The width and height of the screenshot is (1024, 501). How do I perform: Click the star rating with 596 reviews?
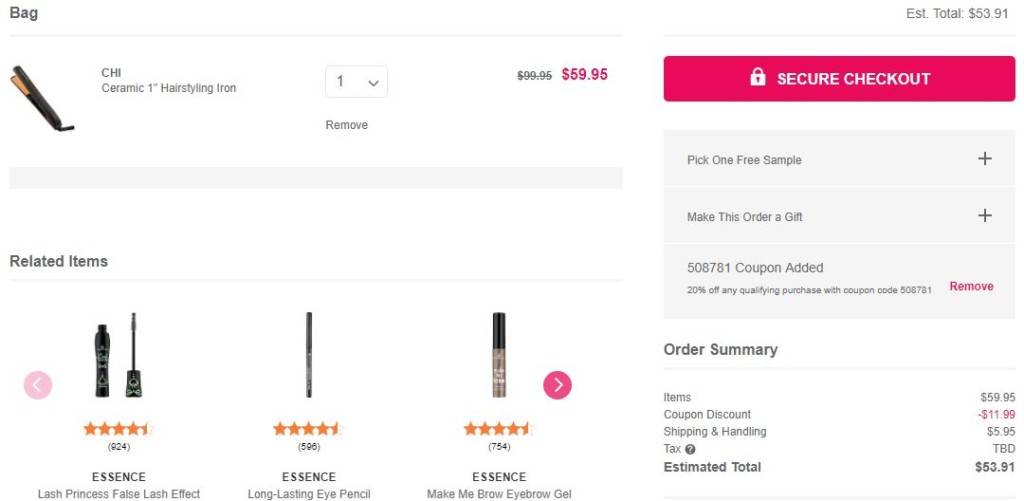(307, 429)
